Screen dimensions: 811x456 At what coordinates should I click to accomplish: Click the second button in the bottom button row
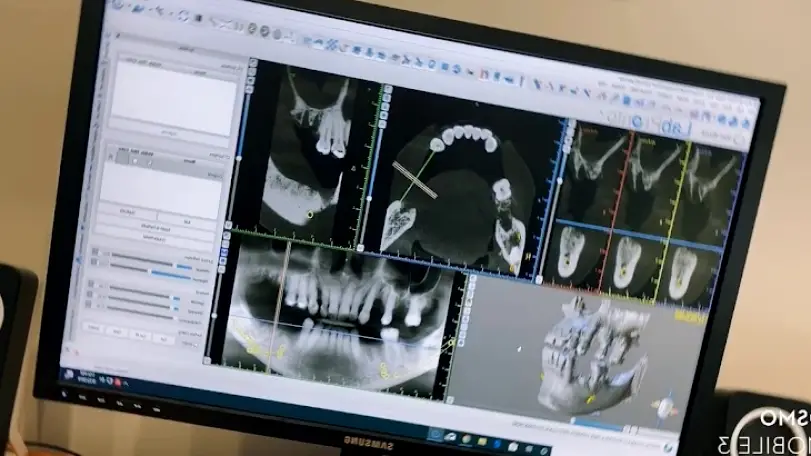pyautogui.click(x=118, y=332)
